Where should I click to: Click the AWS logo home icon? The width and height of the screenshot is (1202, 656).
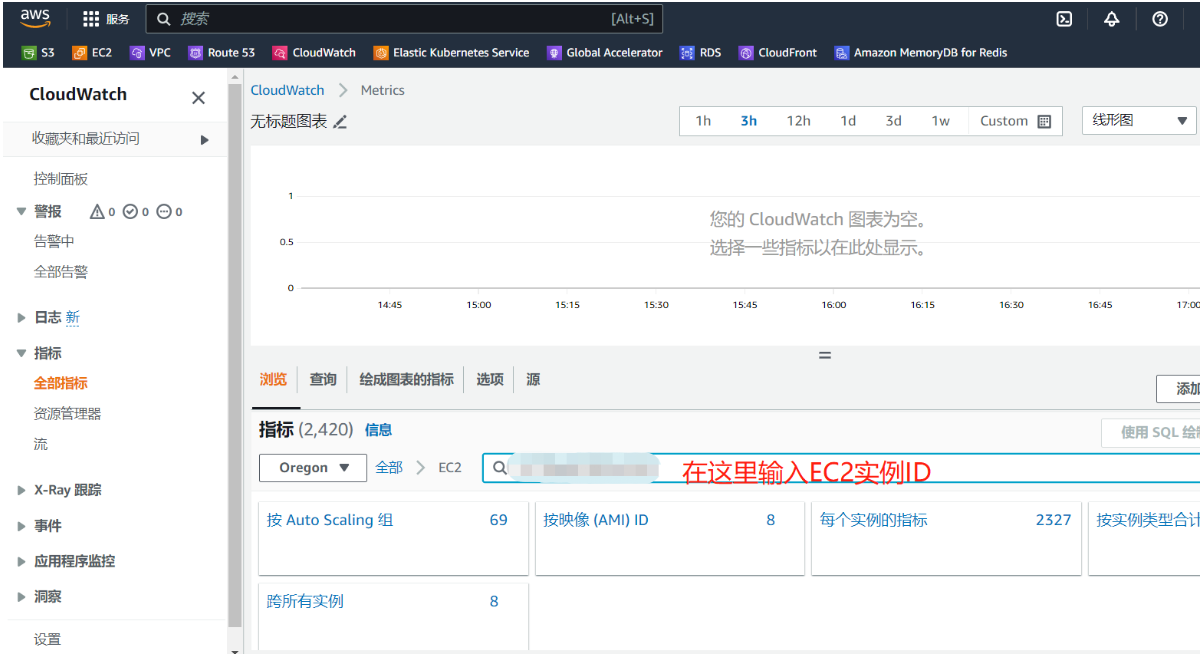click(x=35, y=18)
